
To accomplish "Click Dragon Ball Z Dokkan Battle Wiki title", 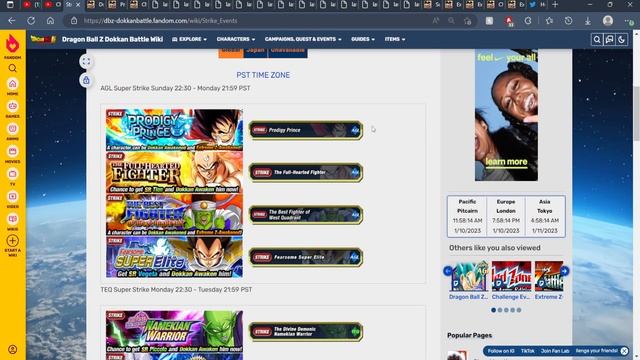I will pyautogui.click(x=112, y=39).
